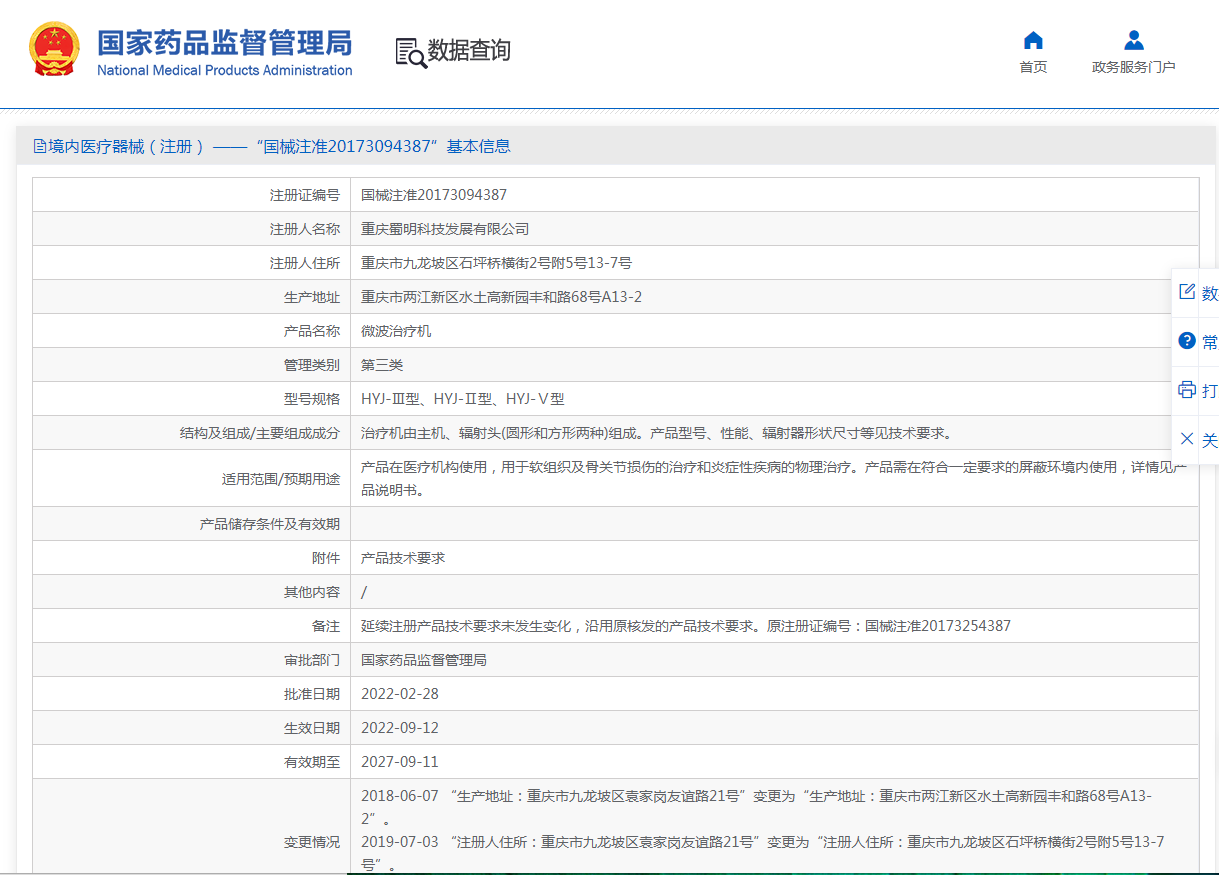Click the national emblem logo
The width and height of the screenshot is (1219, 875).
(54, 50)
